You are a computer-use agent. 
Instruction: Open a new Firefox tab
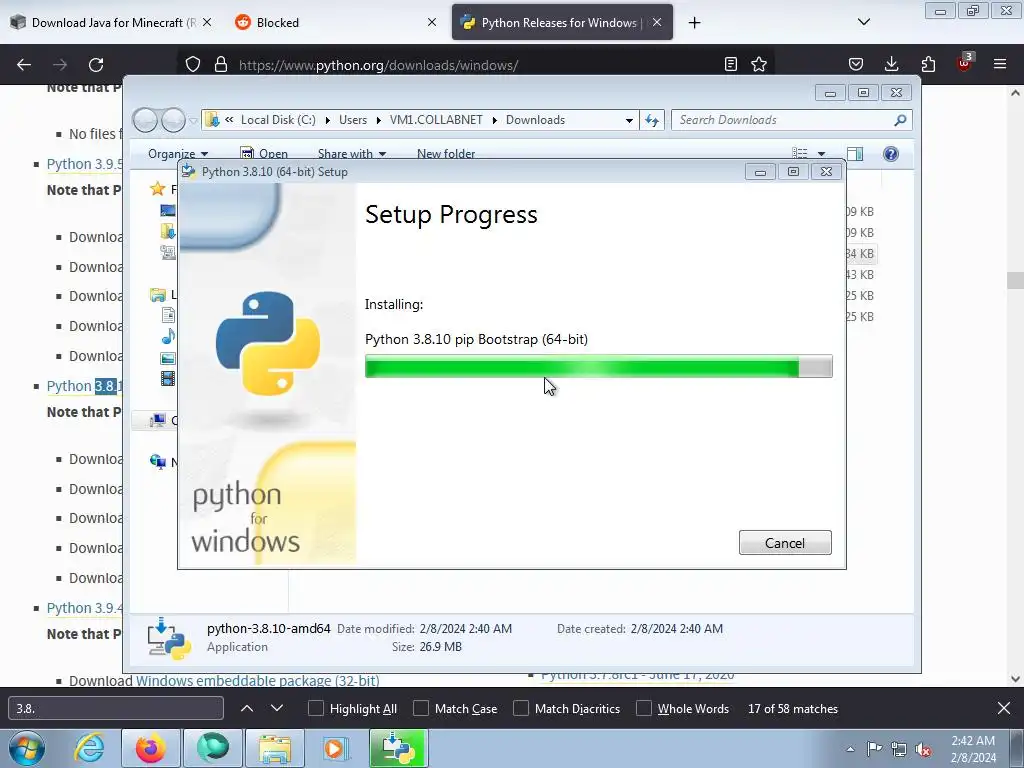694,23
